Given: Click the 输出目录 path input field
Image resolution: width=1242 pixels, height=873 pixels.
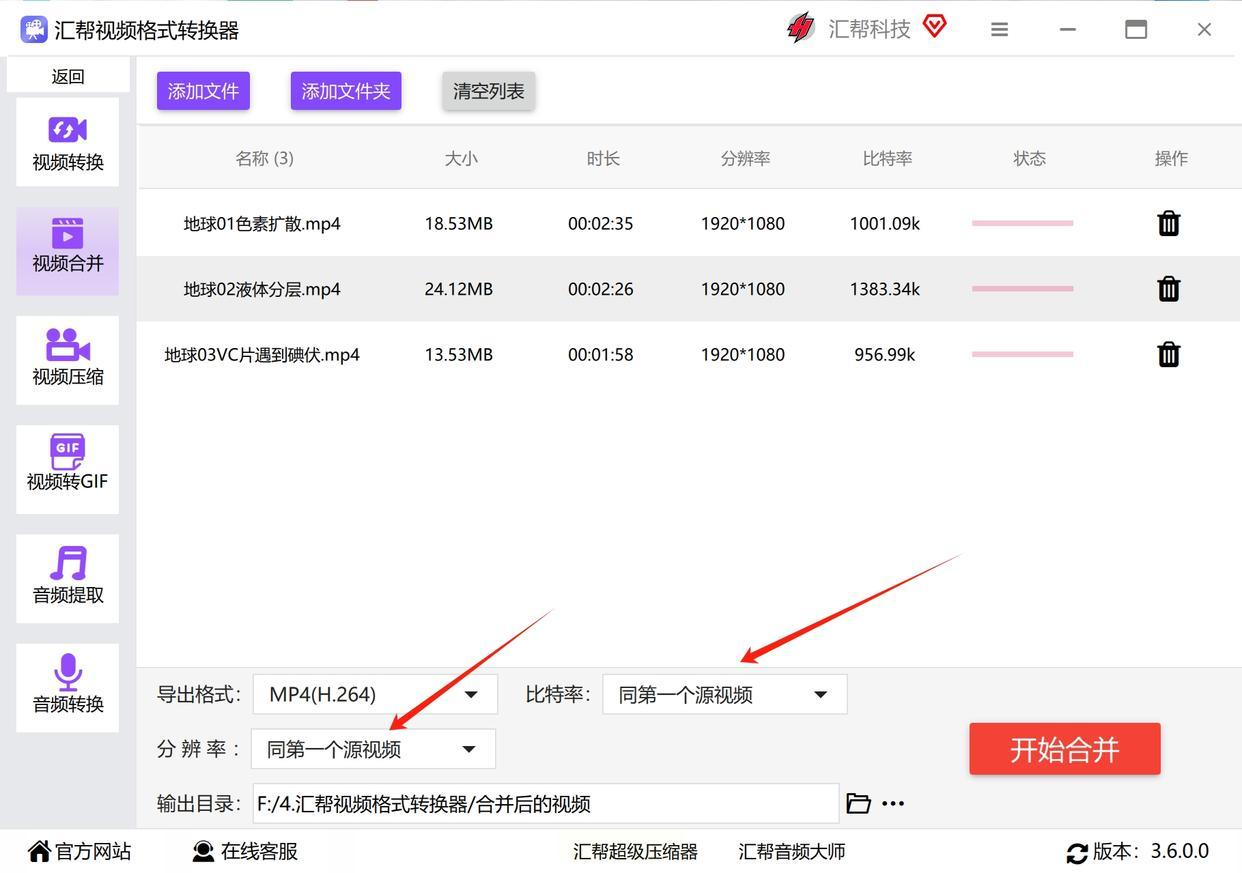Looking at the screenshot, I should (545, 803).
